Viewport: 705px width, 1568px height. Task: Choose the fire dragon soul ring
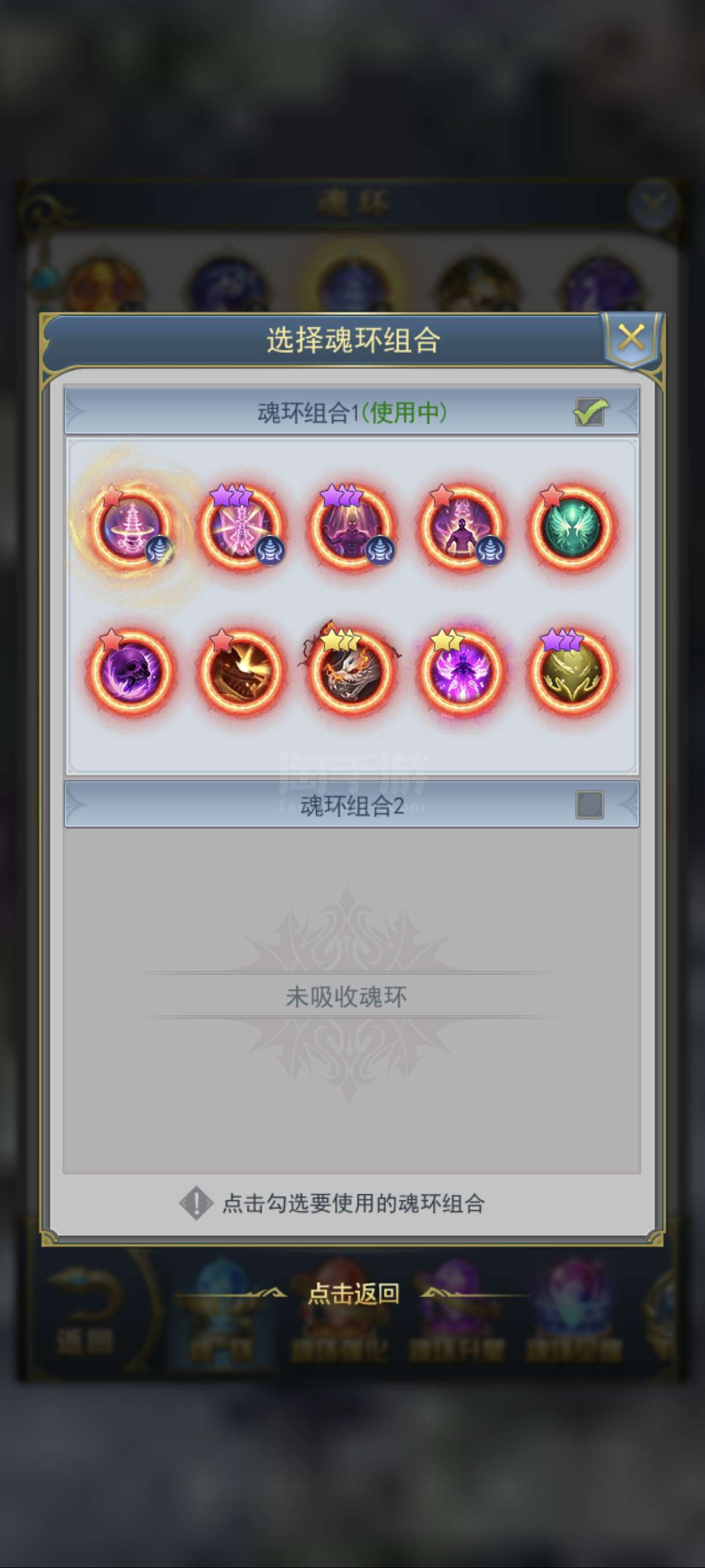coord(241,671)
